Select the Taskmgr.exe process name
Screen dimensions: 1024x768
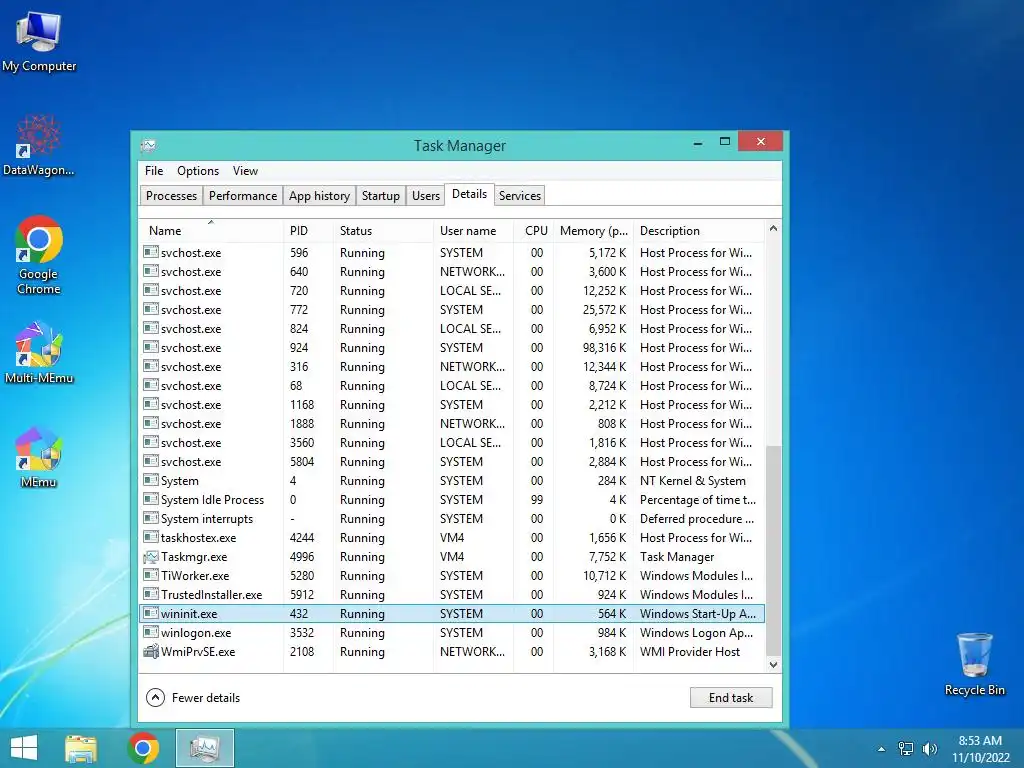(x=194, y=557)
